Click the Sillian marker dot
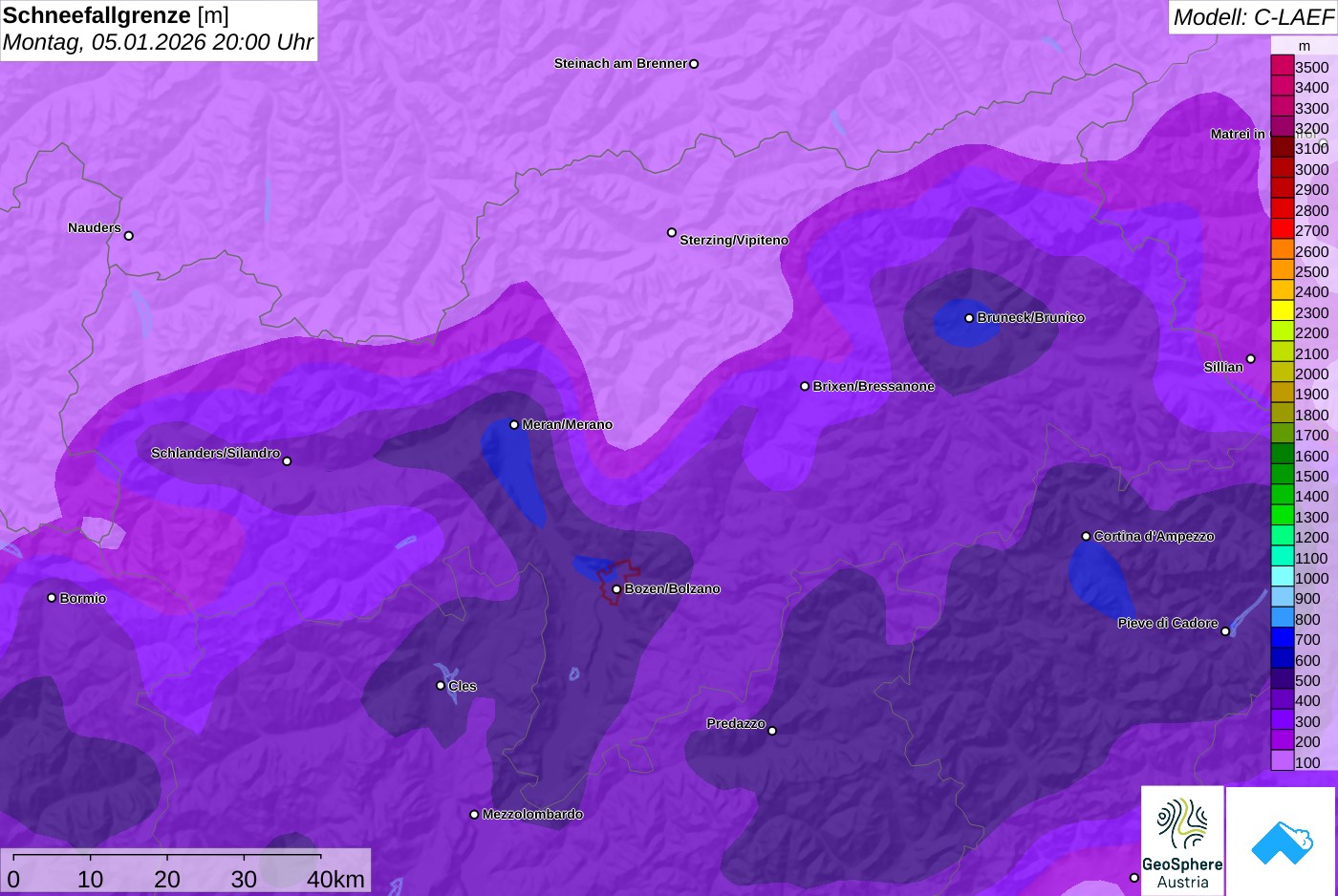Screen dimensions: 1338x896 click(1251, 359)
